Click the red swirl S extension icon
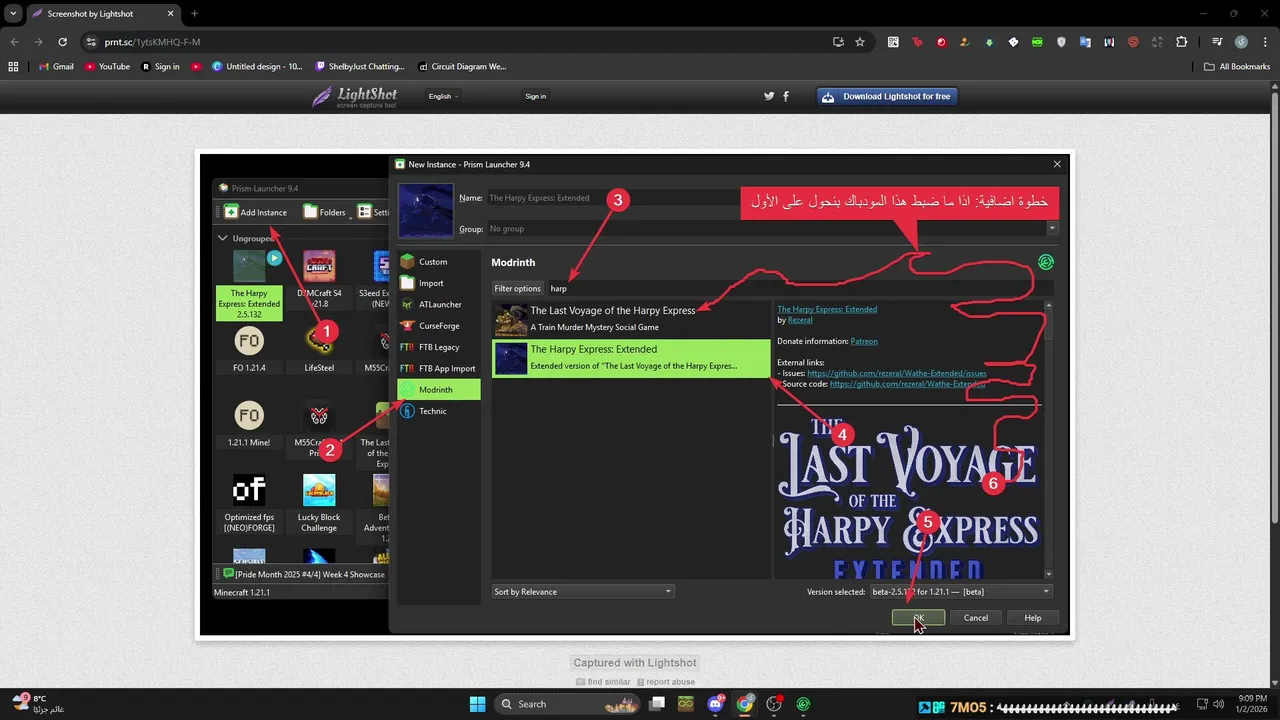 pyautogui.click(x=1133, y=42)
